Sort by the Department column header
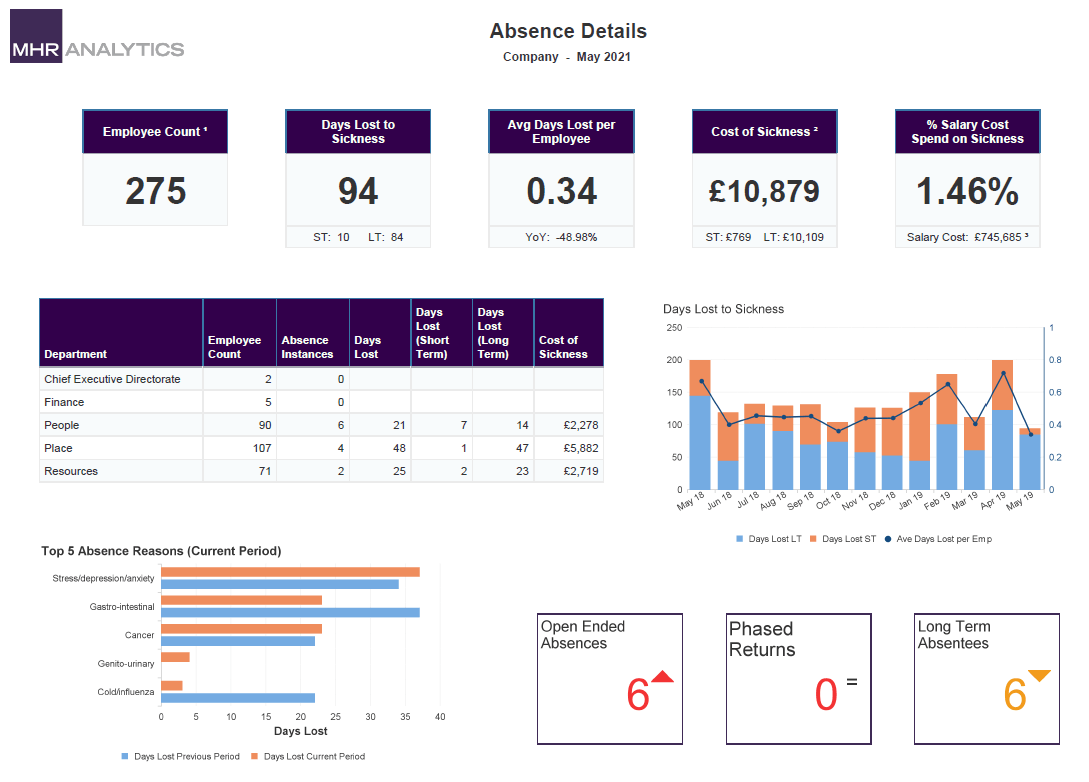Screen dimensions: 1089x782 click(x=76, y=354)
